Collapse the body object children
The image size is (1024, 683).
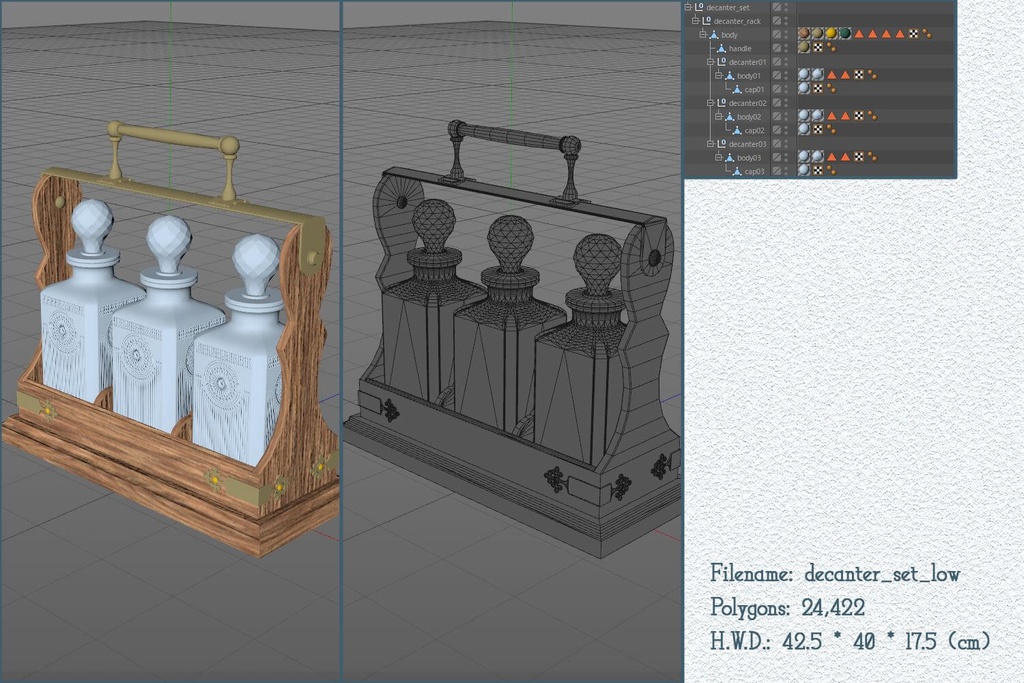703,34
